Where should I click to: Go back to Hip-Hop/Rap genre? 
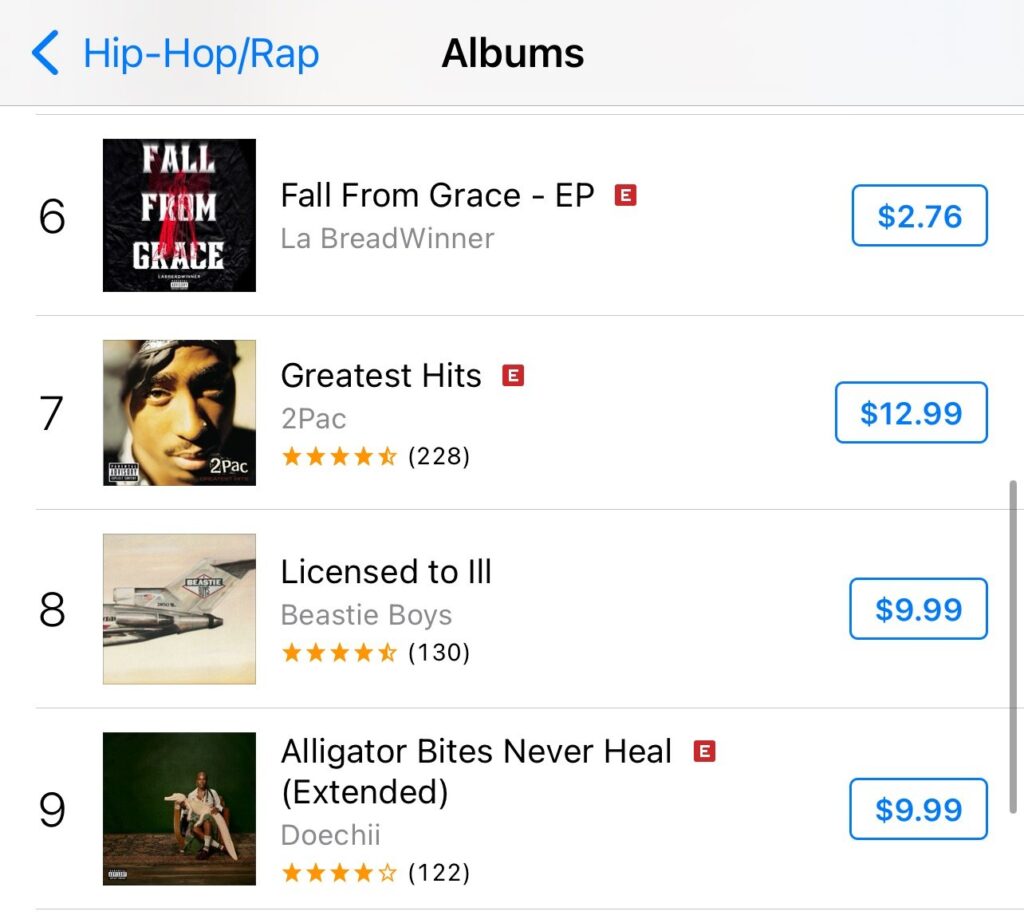[x=201, y=54]
